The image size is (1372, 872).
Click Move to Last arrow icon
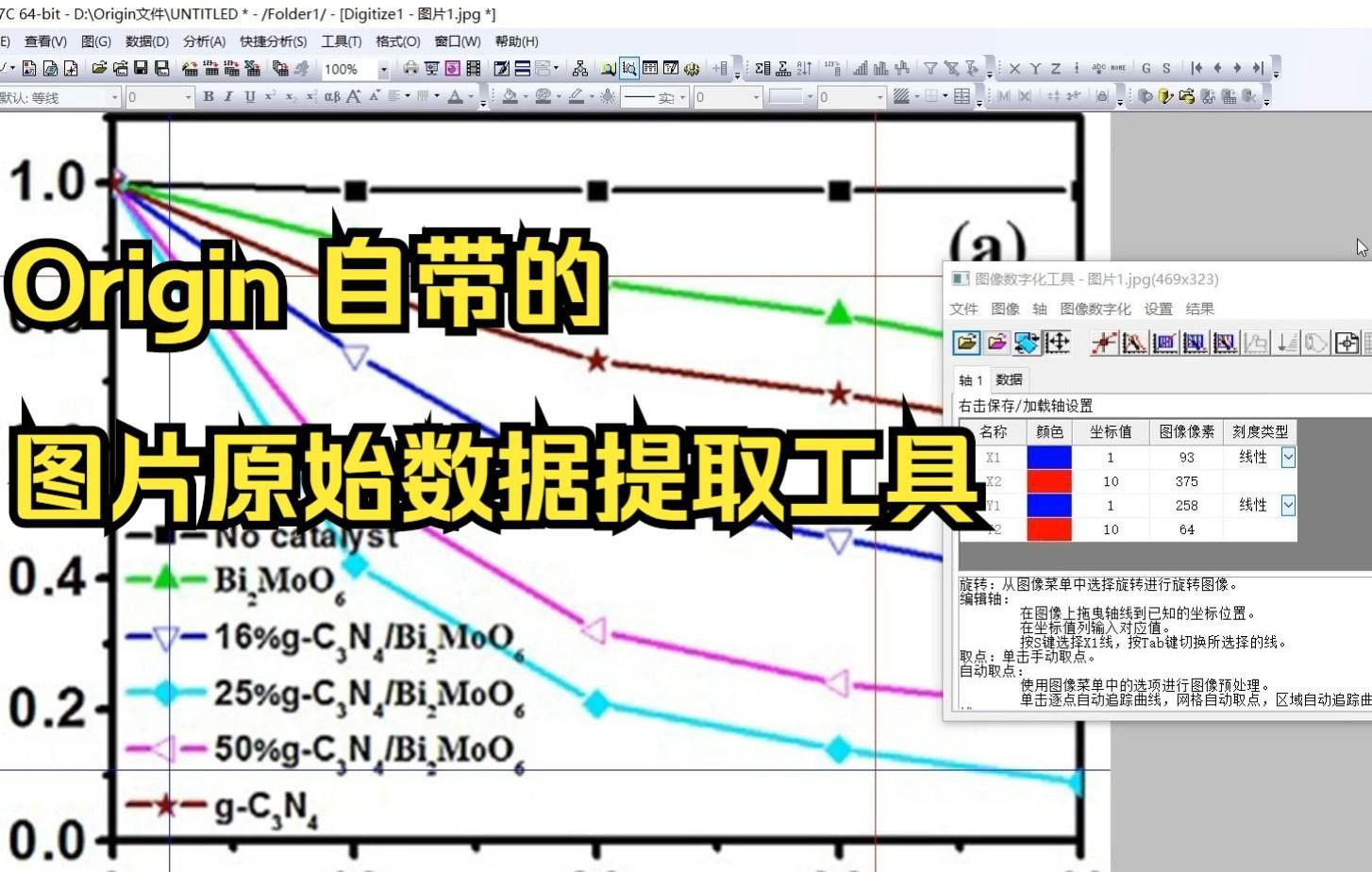point(1258,68)
